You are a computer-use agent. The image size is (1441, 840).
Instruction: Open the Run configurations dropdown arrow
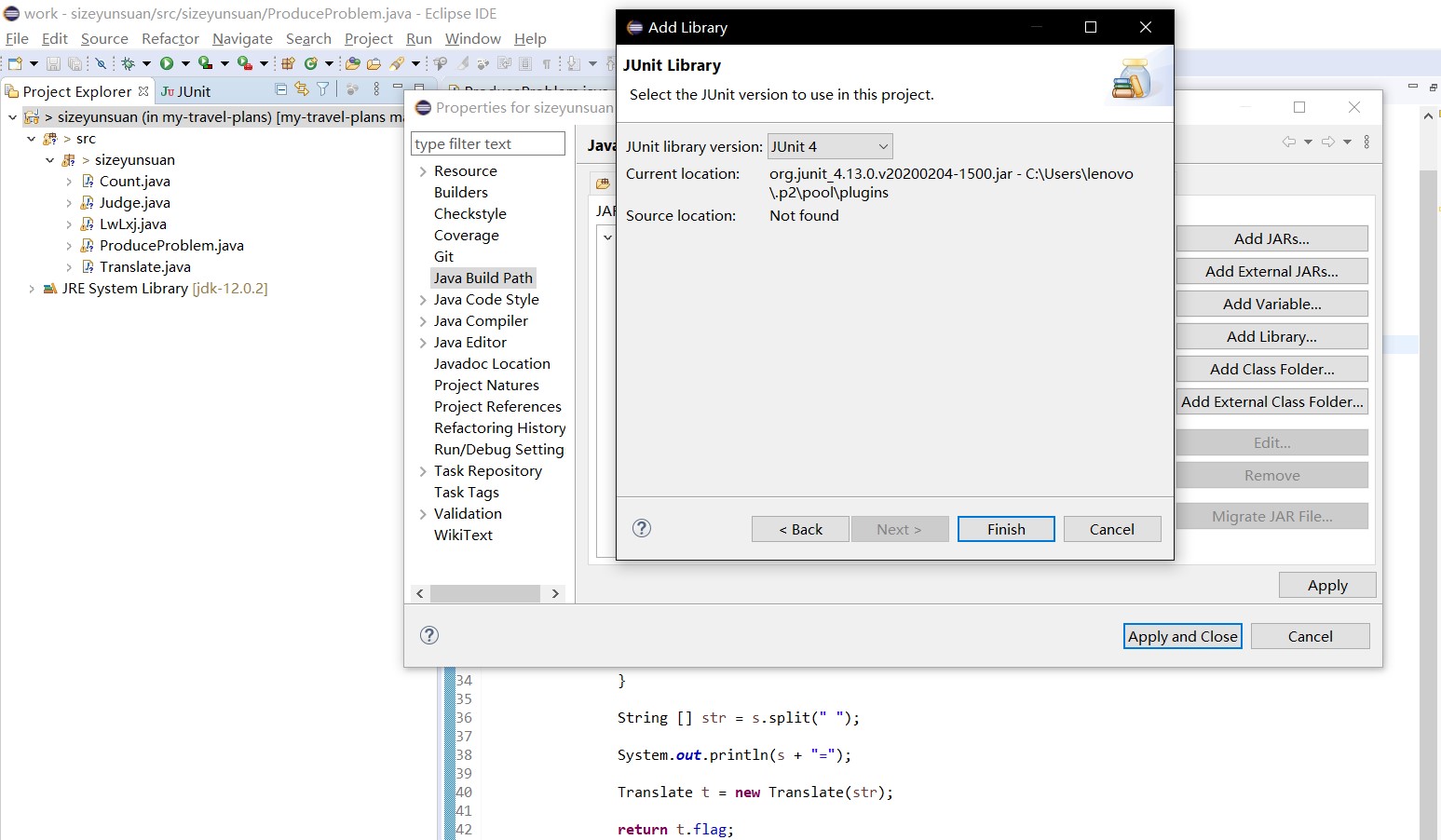click(185, 63)
